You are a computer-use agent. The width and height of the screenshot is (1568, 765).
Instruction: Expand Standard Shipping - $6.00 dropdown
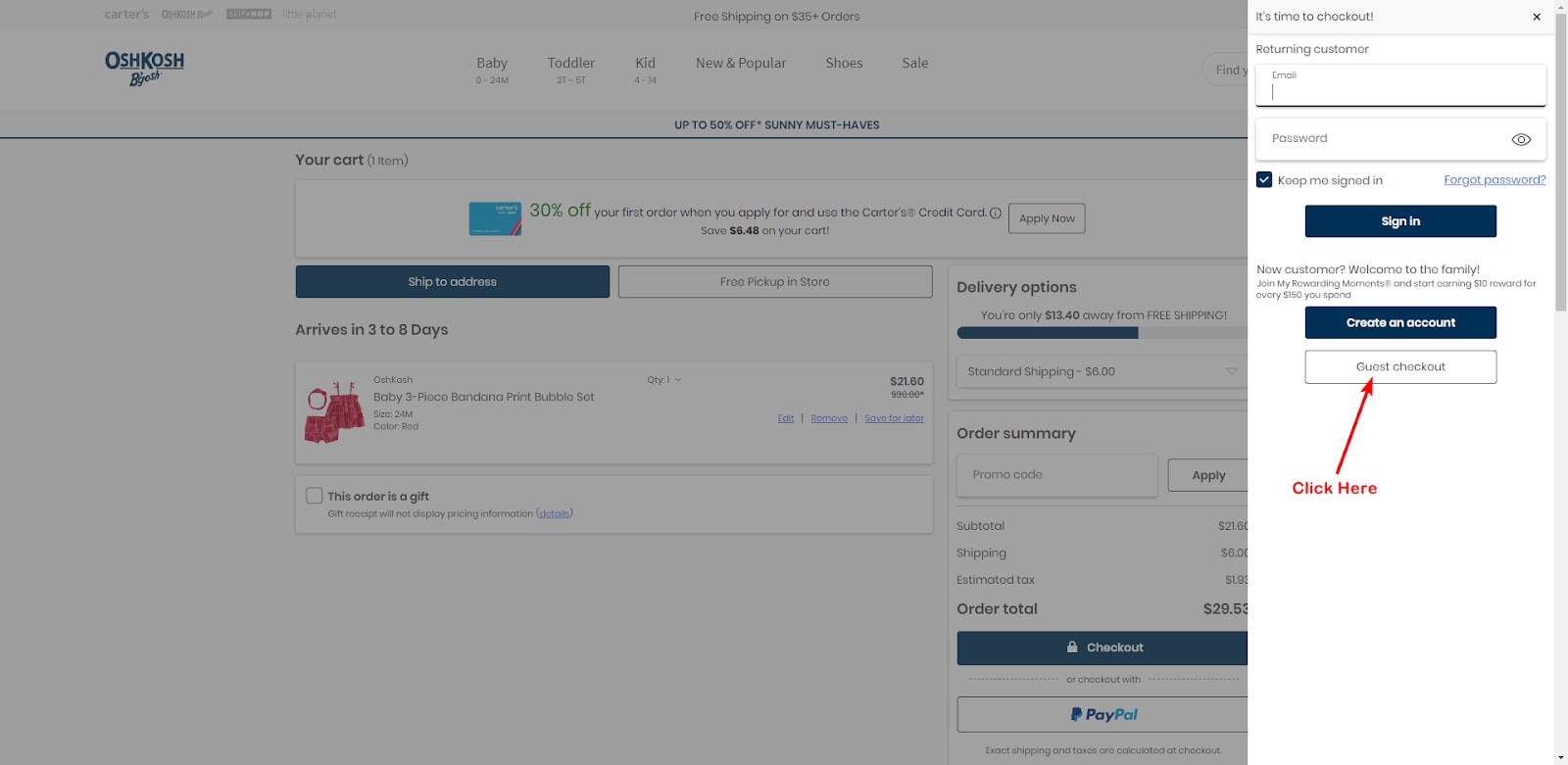tap(1102, 371)
